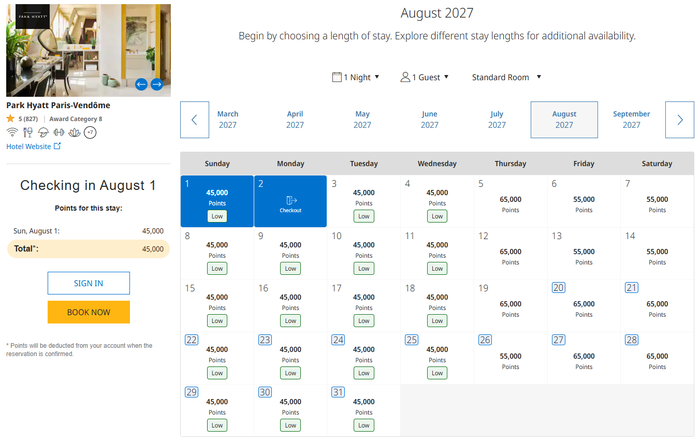Select August 29 date cell
The width and height of the screenshot is (700, 442).
pyautogui.click(x=217, y=410)
